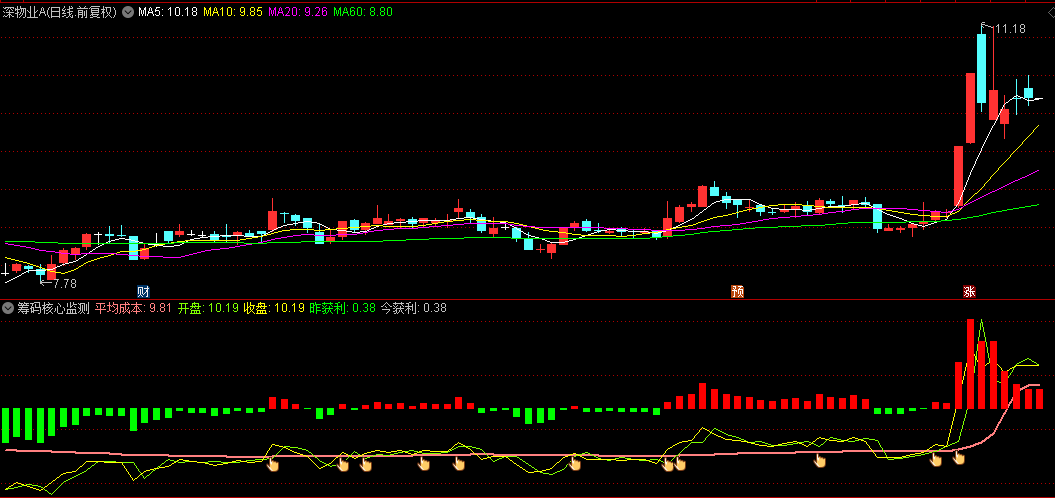Click the 预 forecast marker icon
Image resolution: width=1055 pixels, height=498 pixels.
click(x=737, y=291)
